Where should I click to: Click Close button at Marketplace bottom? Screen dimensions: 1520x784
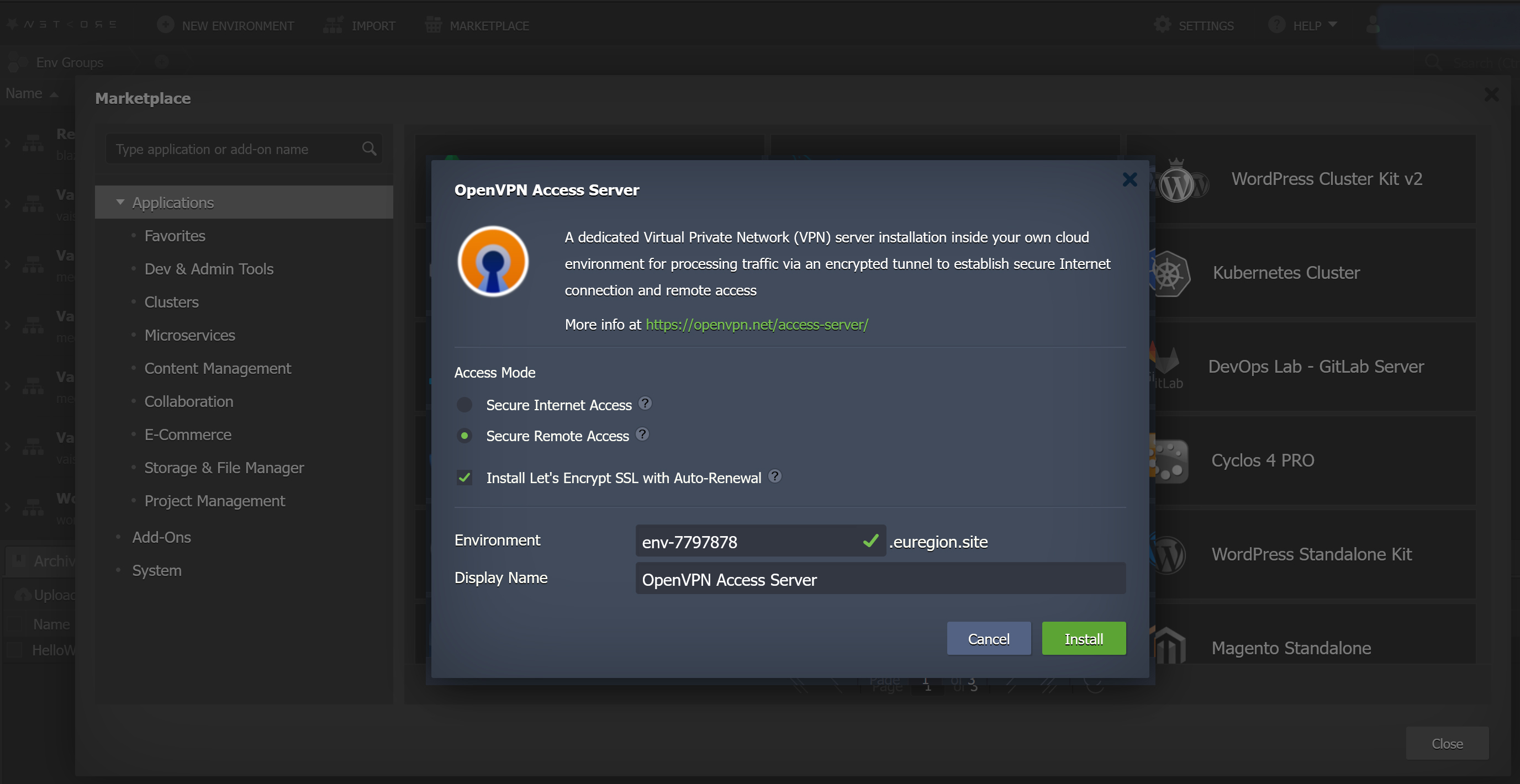point(1447,743)
